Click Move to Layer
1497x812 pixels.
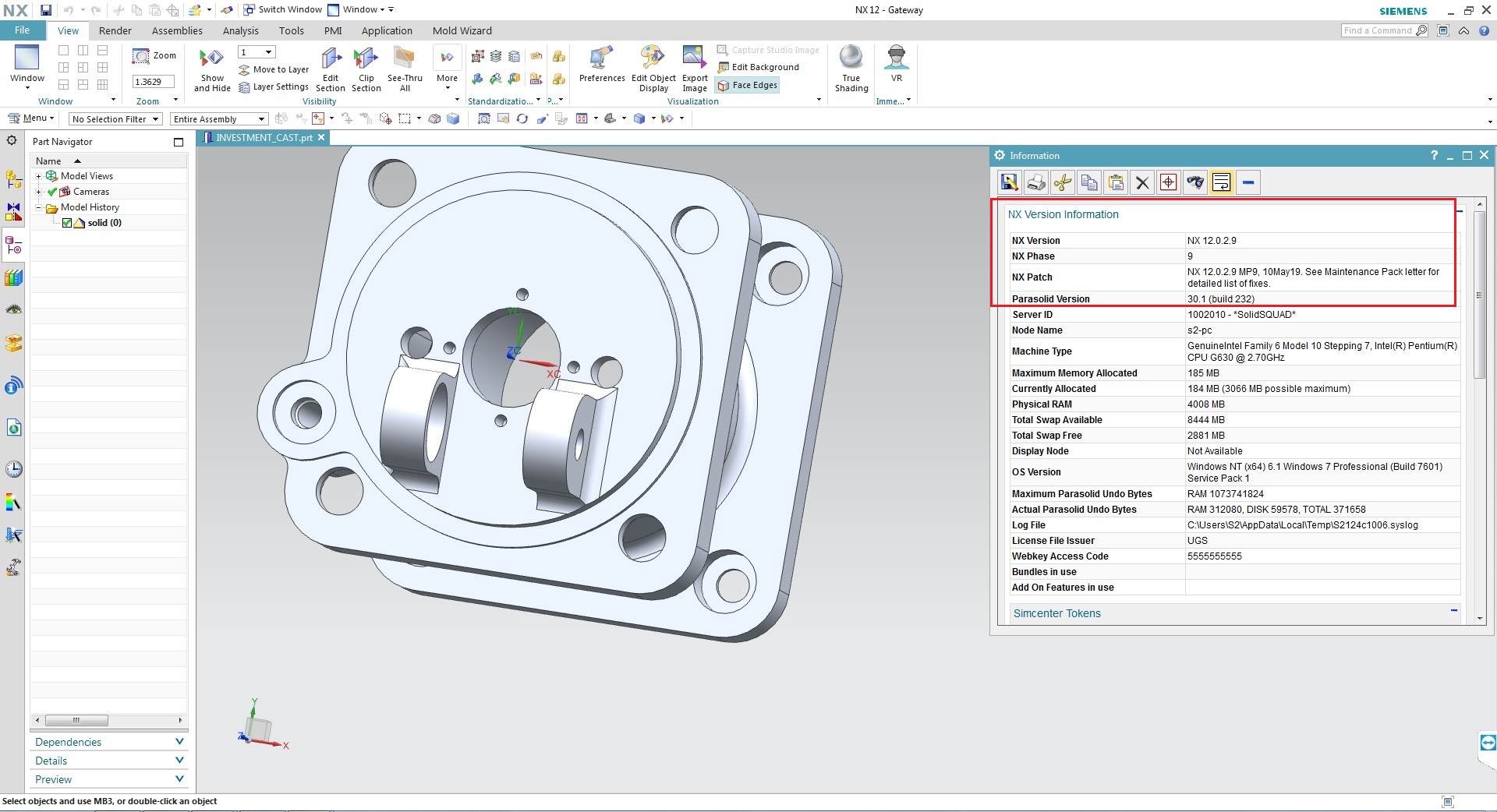point(274,70)
